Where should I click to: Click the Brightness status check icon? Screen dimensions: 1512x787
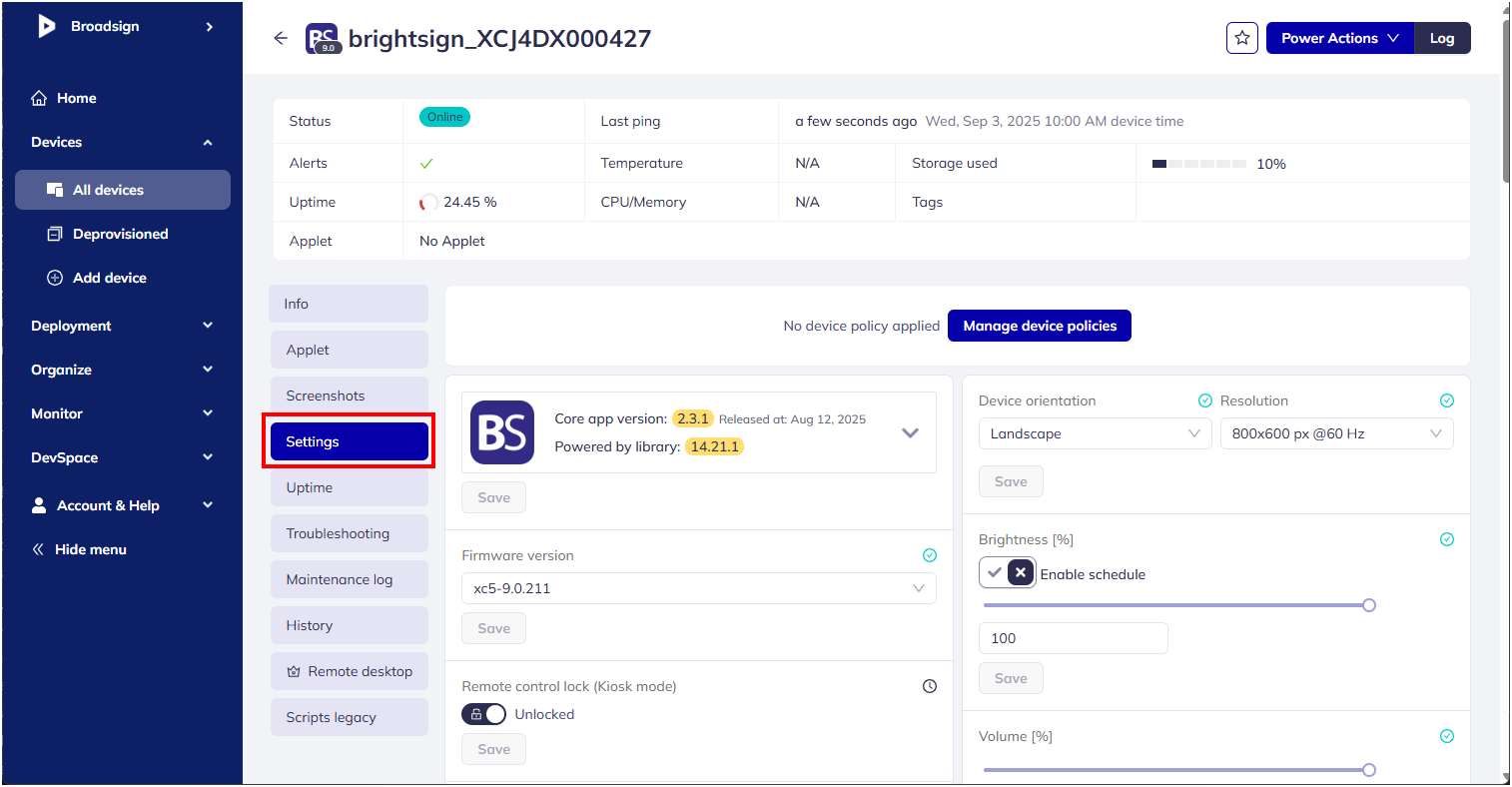pos(1447,539)
